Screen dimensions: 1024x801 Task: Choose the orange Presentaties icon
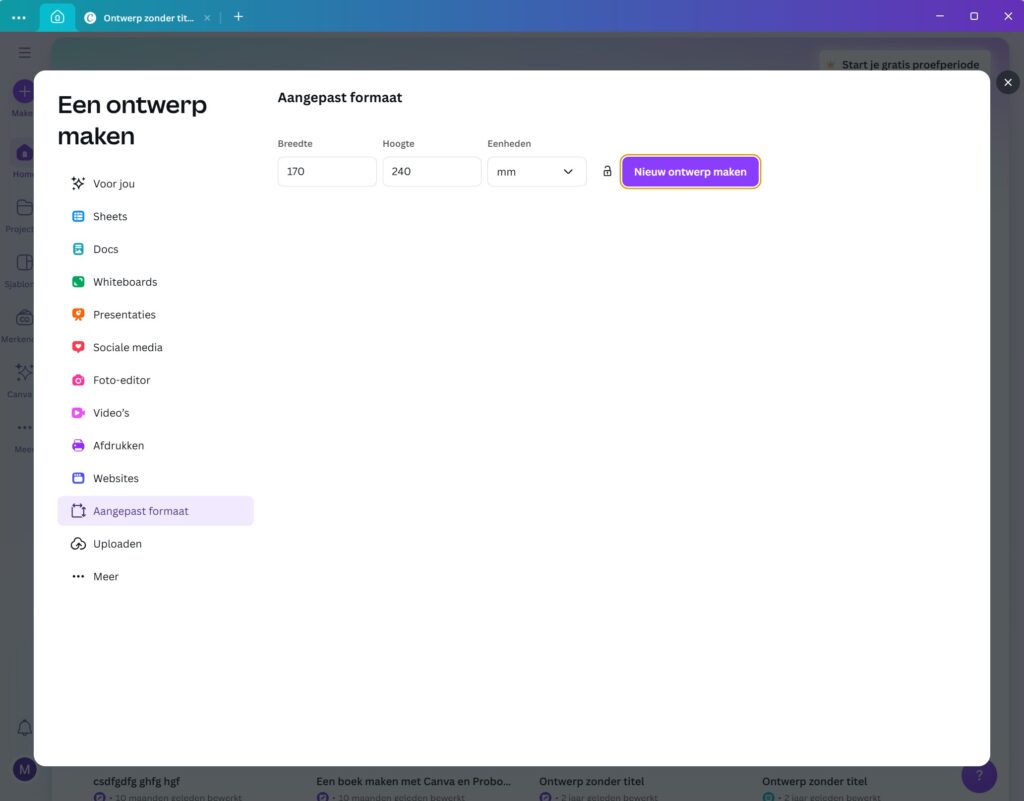point(78,315)
